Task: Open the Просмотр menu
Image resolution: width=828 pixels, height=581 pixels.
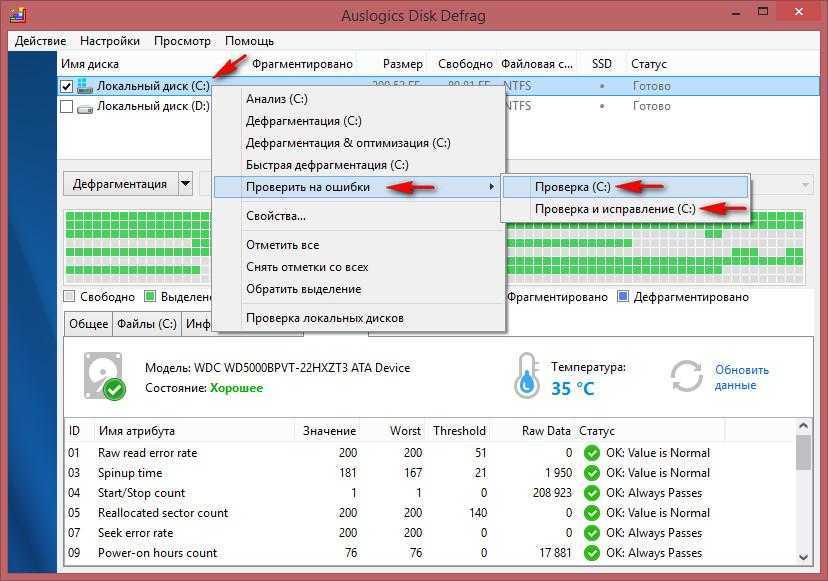Action: point(182,41)
